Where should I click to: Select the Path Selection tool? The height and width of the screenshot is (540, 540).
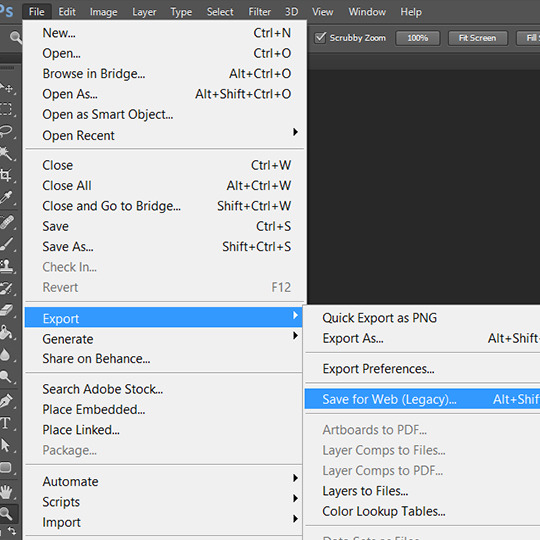click(x=6, y=445)
